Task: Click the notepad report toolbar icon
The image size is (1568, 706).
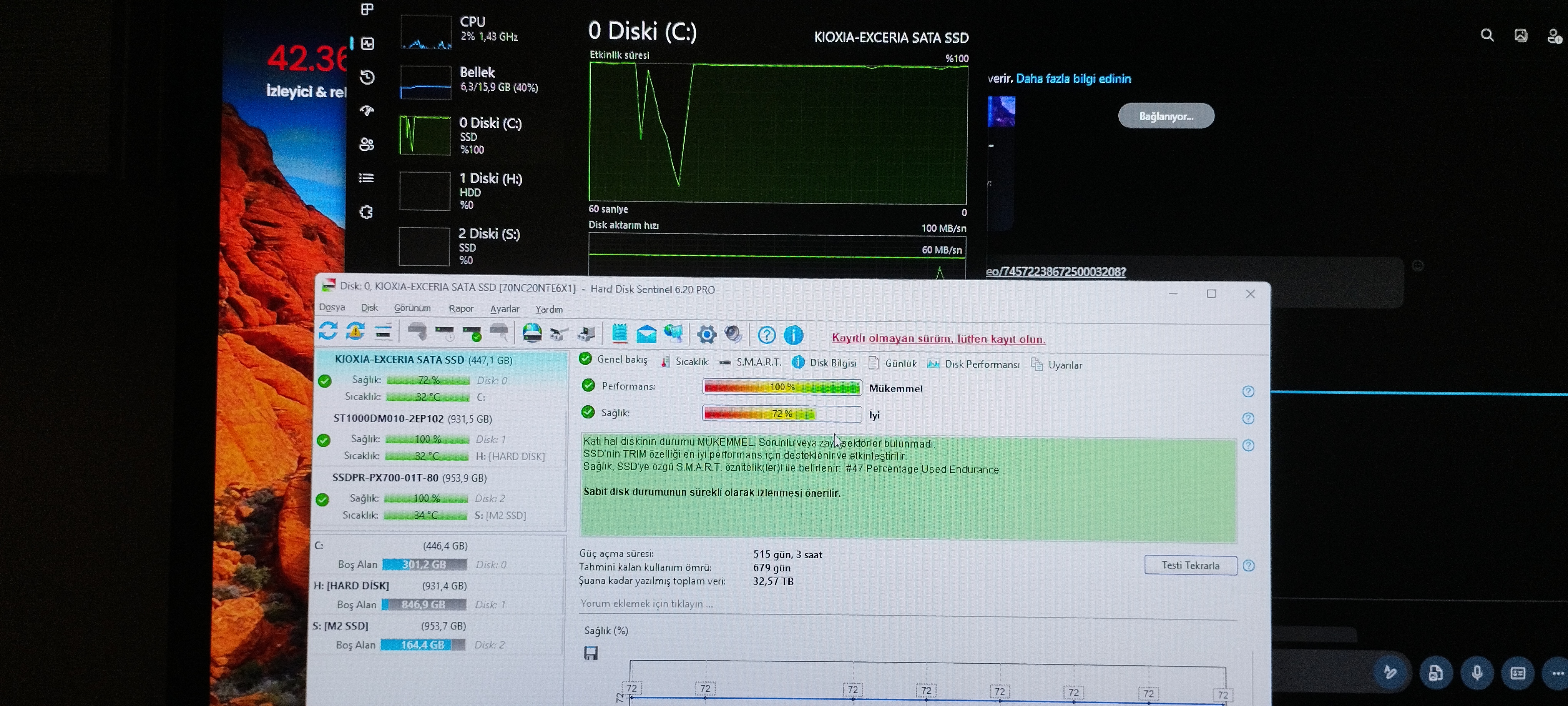Action: click(x=620, y=333)
